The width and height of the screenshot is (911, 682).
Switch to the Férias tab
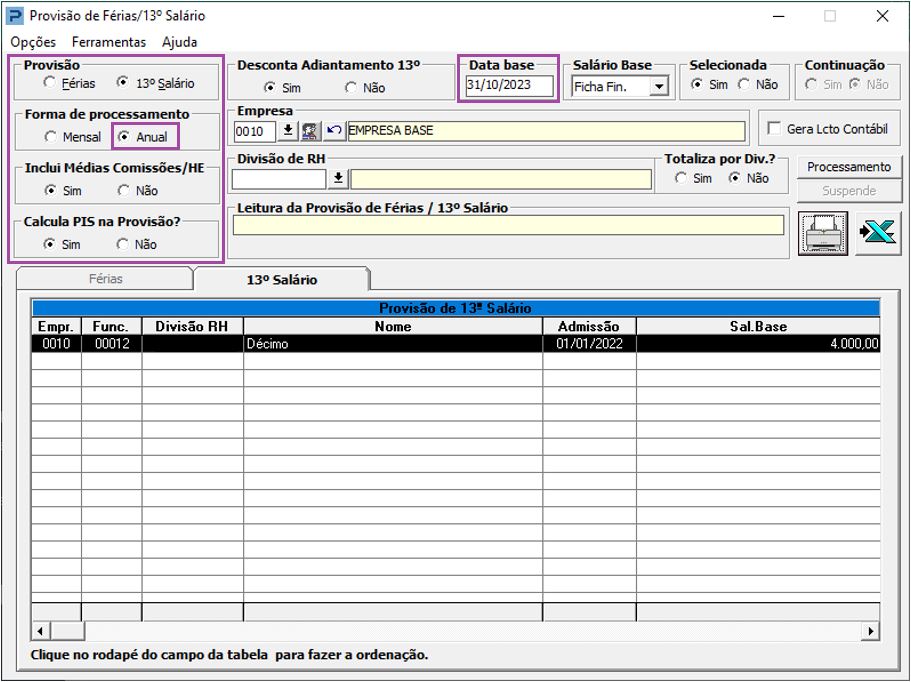point(105,279)
